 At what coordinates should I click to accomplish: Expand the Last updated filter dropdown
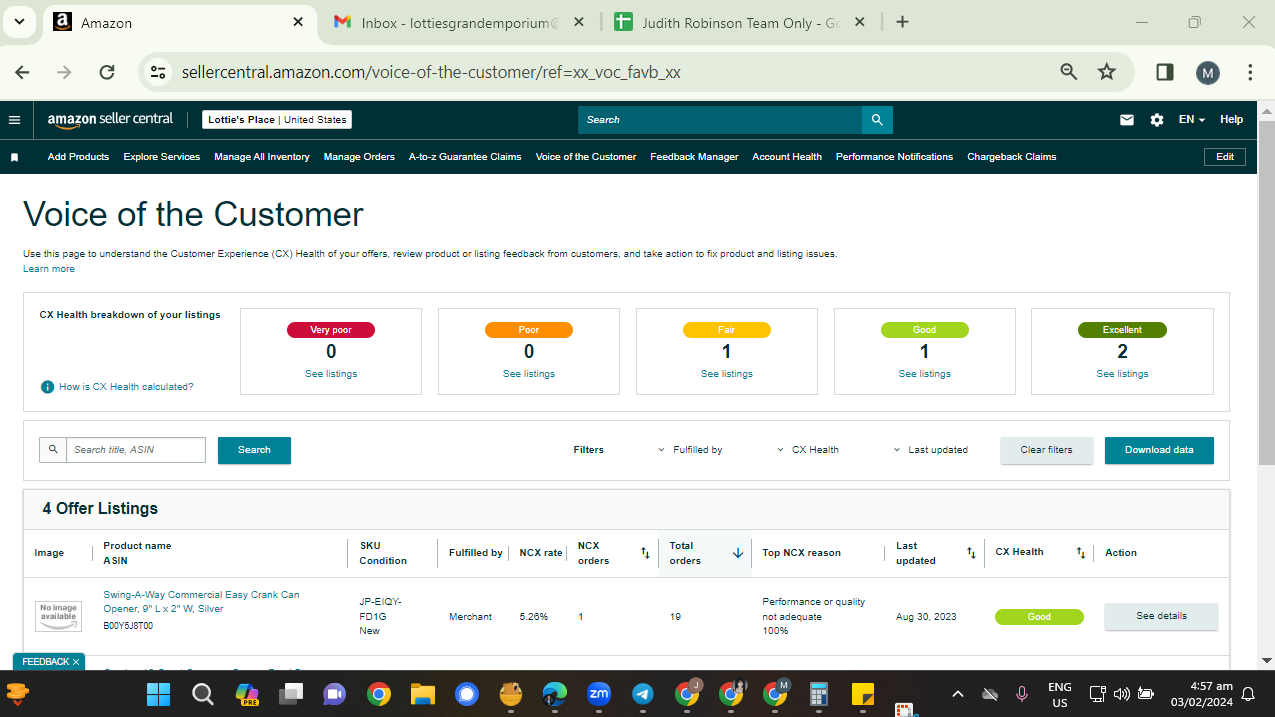point(931,450)
